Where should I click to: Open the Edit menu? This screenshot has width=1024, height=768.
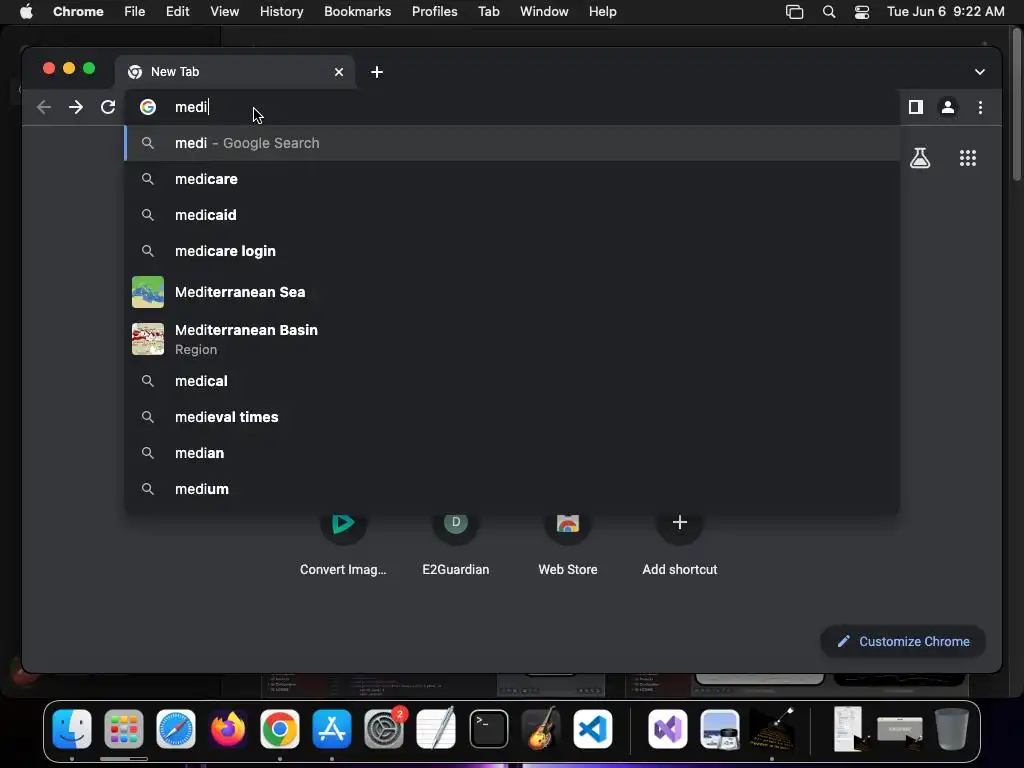click(x=177, y=12)
